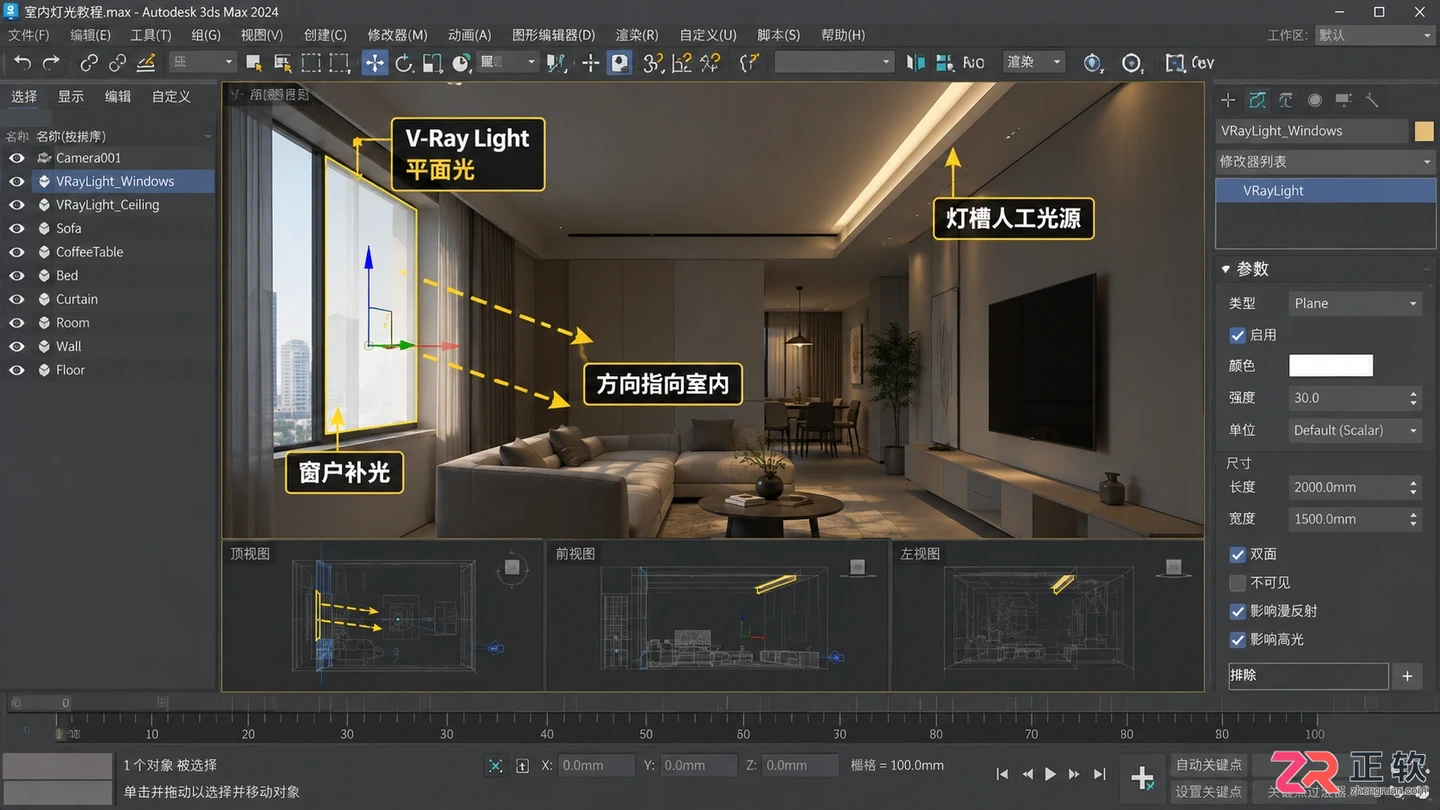Open the Hierarchy panel tab icon

pyautogui.click(x=1286, y=100)
